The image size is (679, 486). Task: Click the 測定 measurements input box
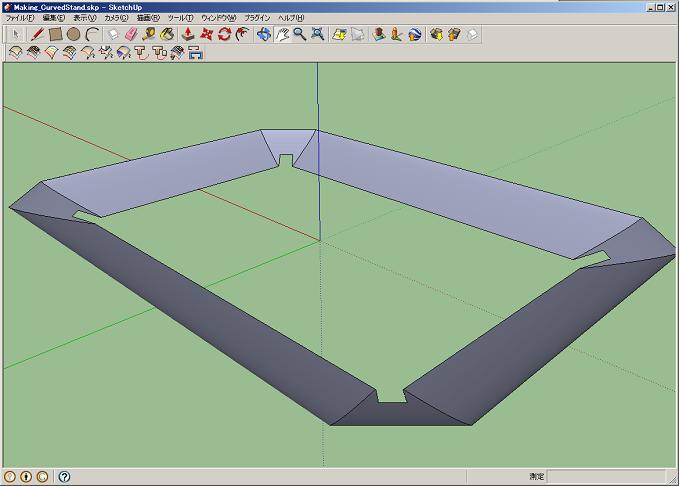click(610, 477)
